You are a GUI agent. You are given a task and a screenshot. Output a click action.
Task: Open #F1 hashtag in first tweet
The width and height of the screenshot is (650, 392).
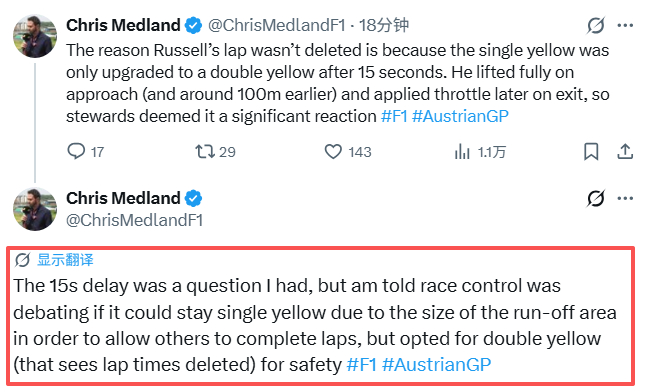[394, 116]
